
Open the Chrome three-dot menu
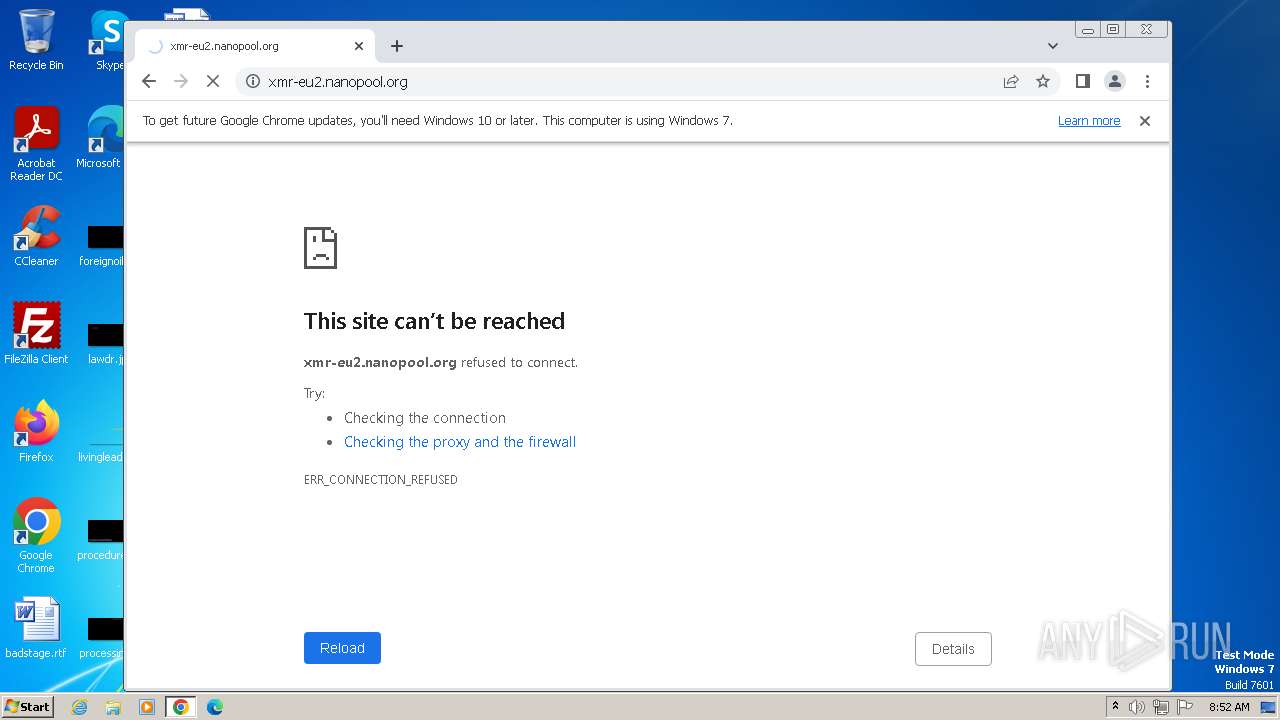[1147, 82]
